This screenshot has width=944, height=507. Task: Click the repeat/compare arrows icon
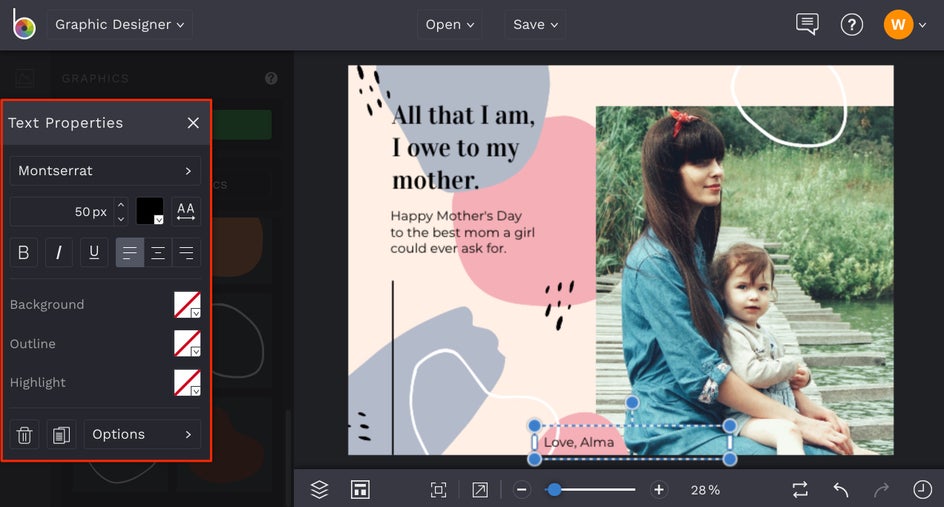(800, 490)
